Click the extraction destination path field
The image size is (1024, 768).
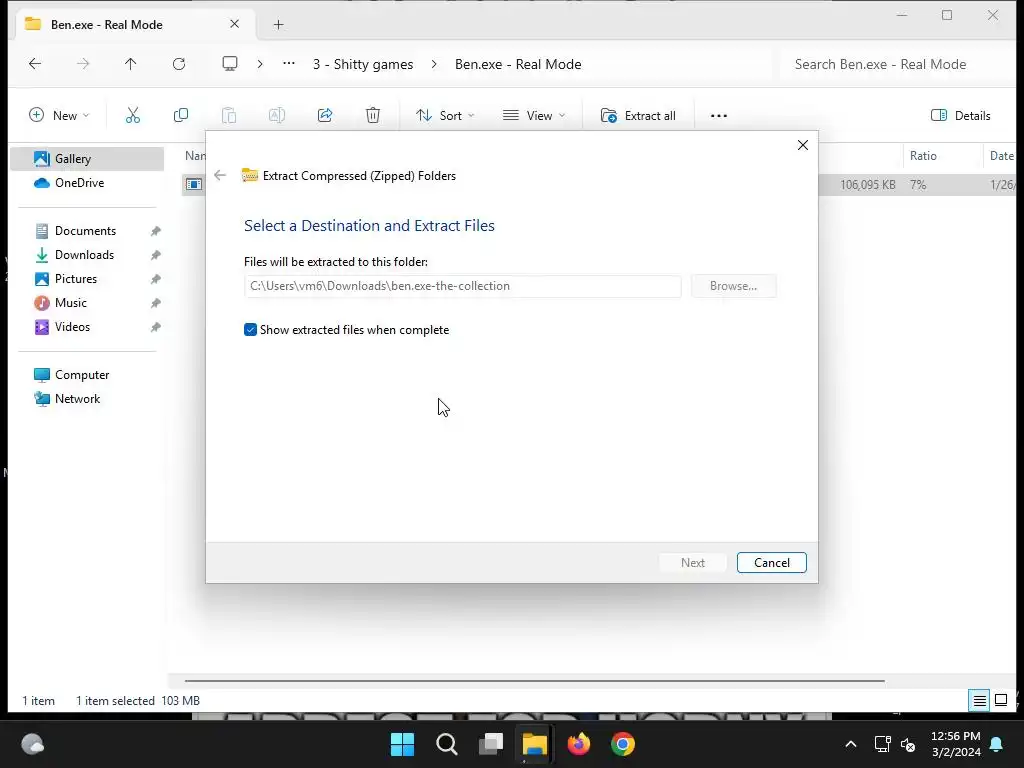tap(462, 286)
